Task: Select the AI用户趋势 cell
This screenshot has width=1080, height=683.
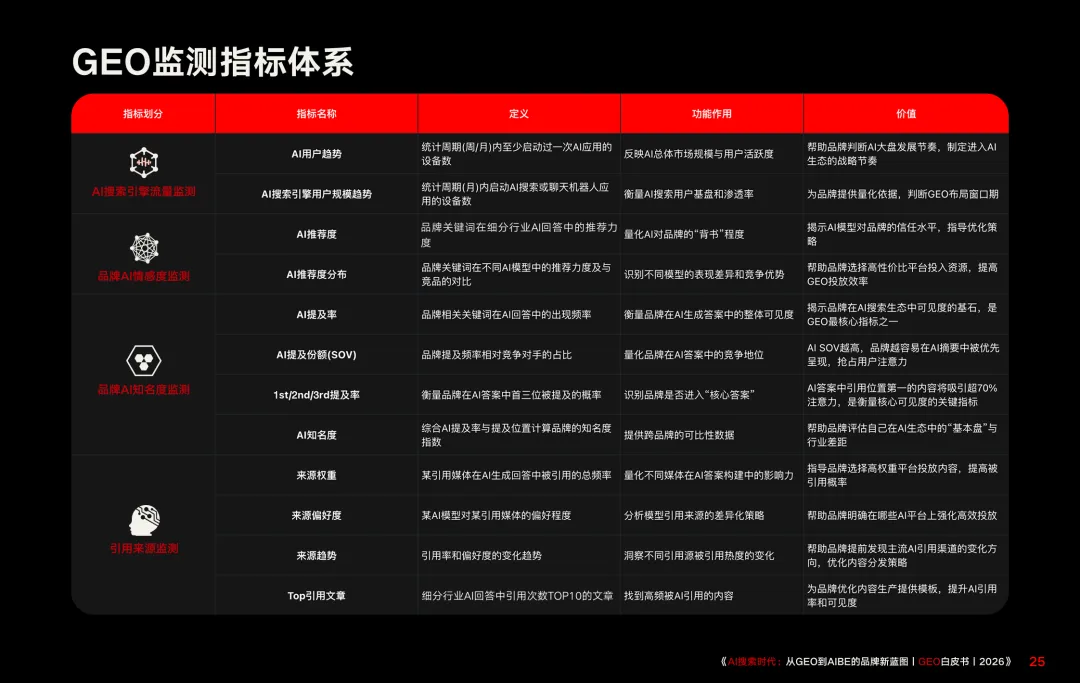Action: point(317,154)
